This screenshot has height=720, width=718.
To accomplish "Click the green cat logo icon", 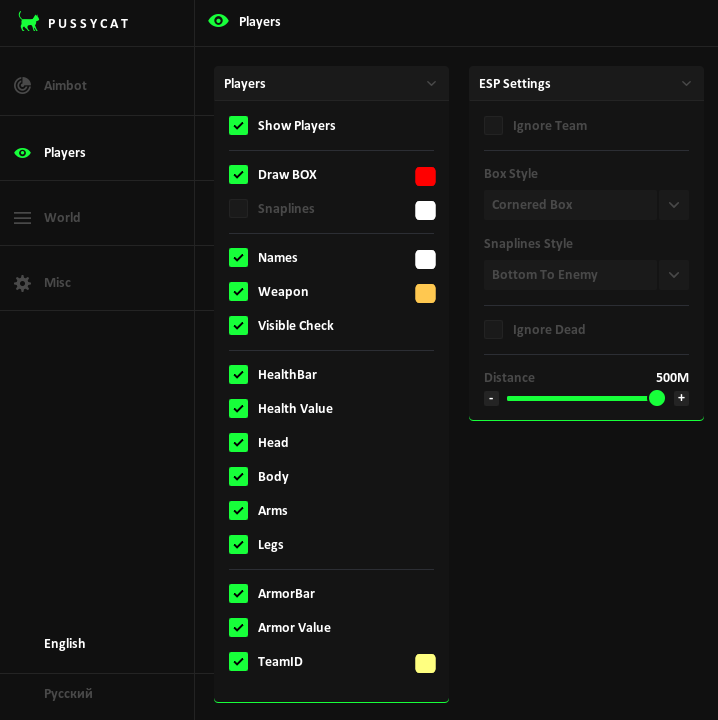I will (x=28, y=22).
